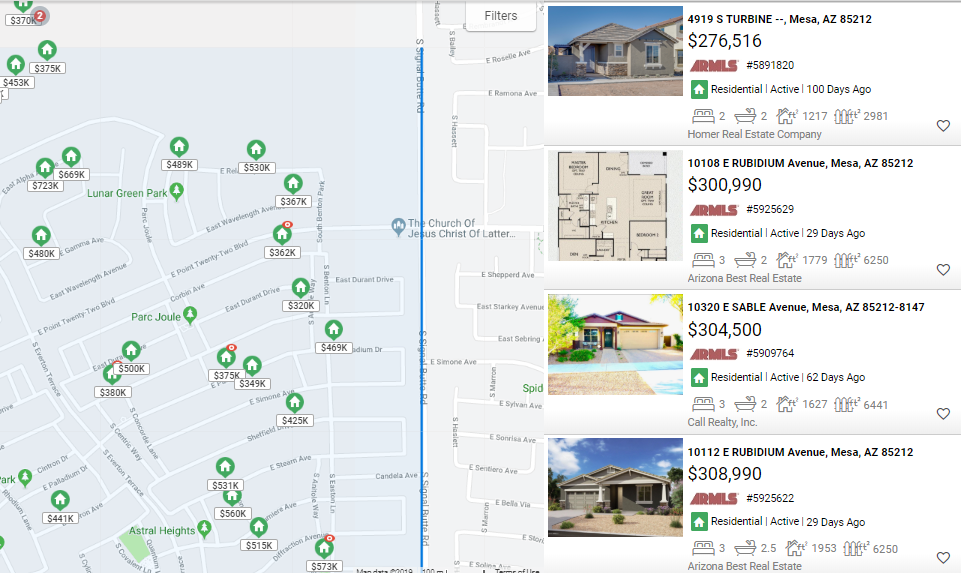
Task: Favorite the 4919 S Turbine listing
Action: point(943,126)
